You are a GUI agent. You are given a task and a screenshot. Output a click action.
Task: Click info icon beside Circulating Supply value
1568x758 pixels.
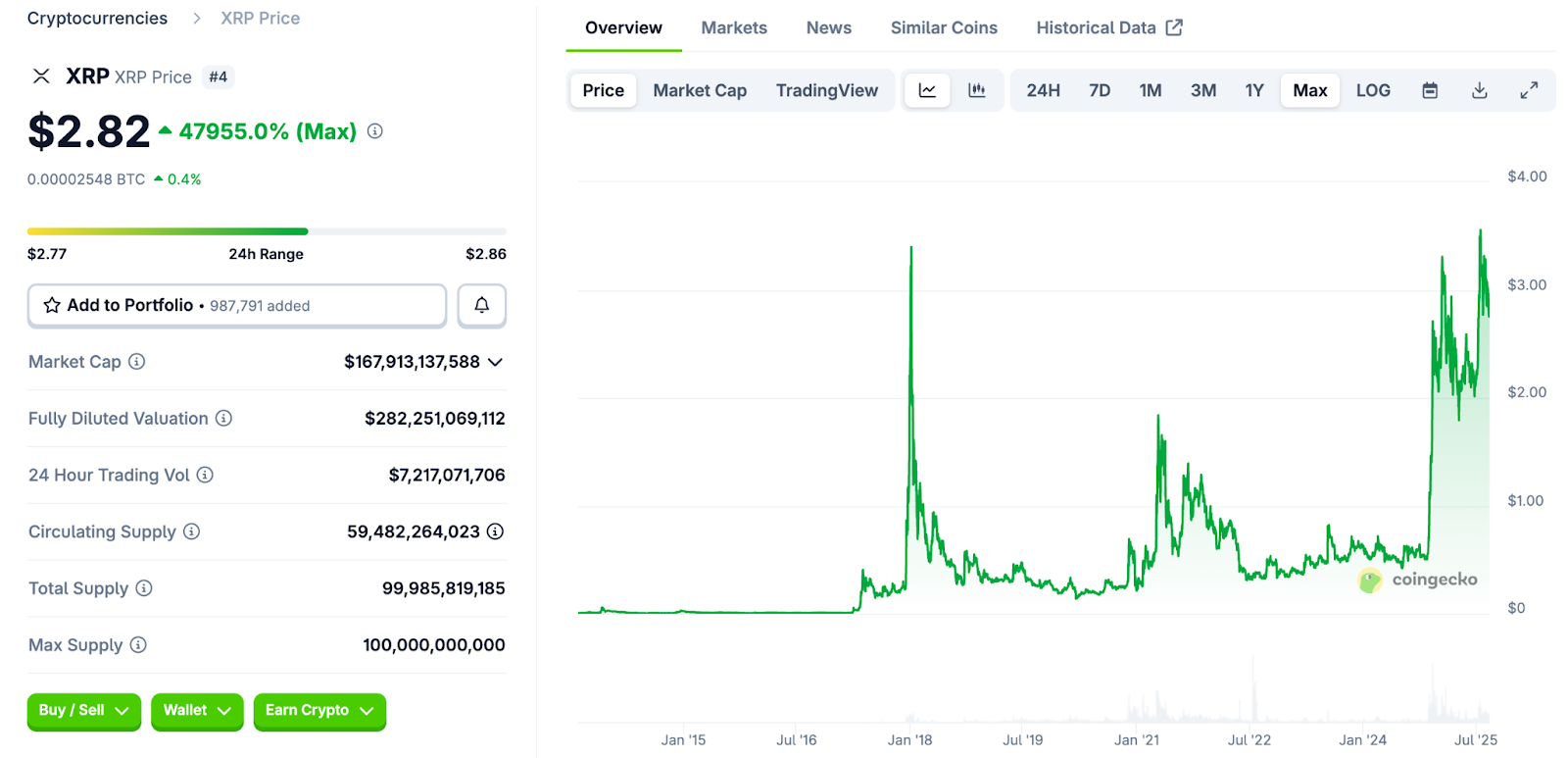click(496, 531)
